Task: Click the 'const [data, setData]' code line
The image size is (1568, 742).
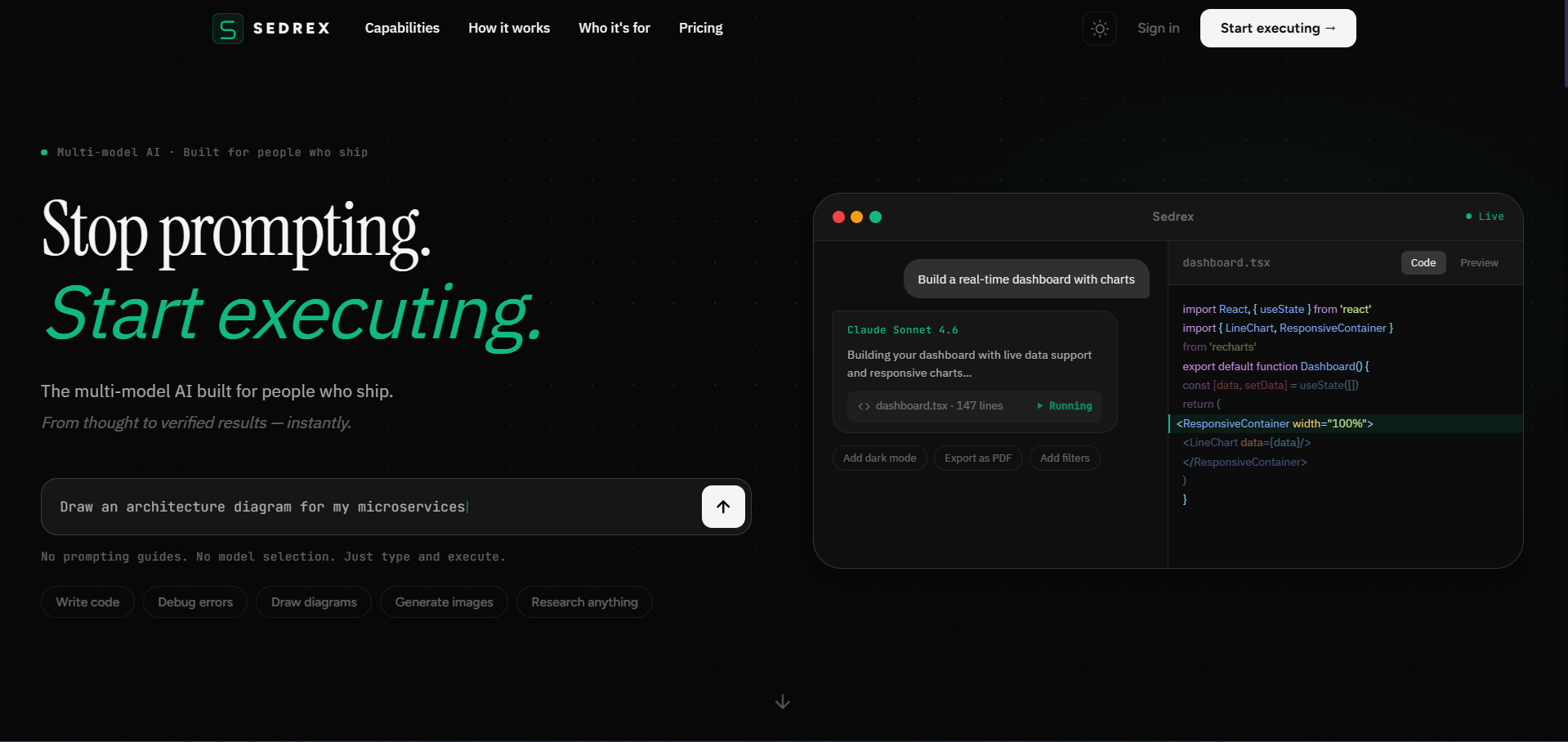Action: [x=1271, y=385]
